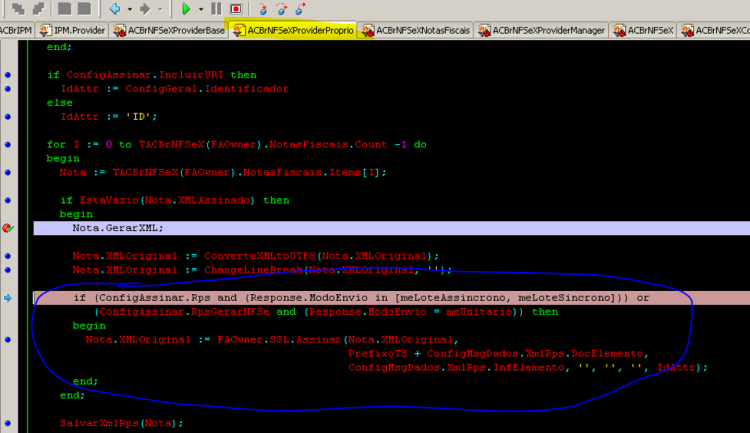Toggle breakpoint at the 'if EstaVazio' line gutter
750x433 pixels.
8,200
